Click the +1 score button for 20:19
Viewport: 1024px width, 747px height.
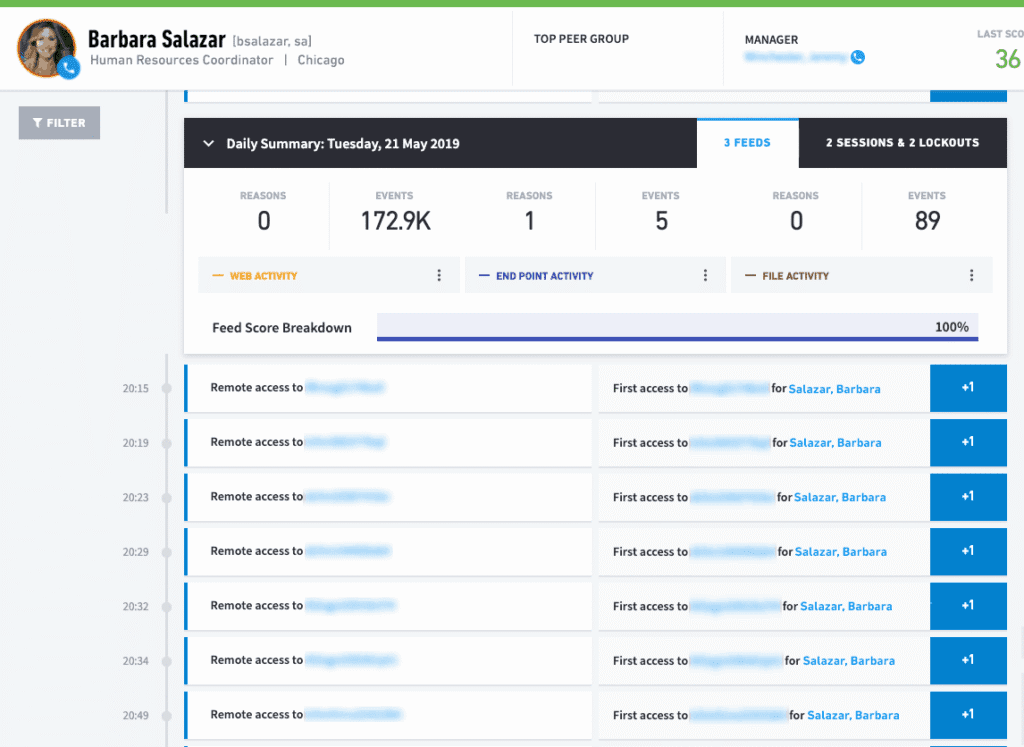pyautogui.click(x=968, y=442)
